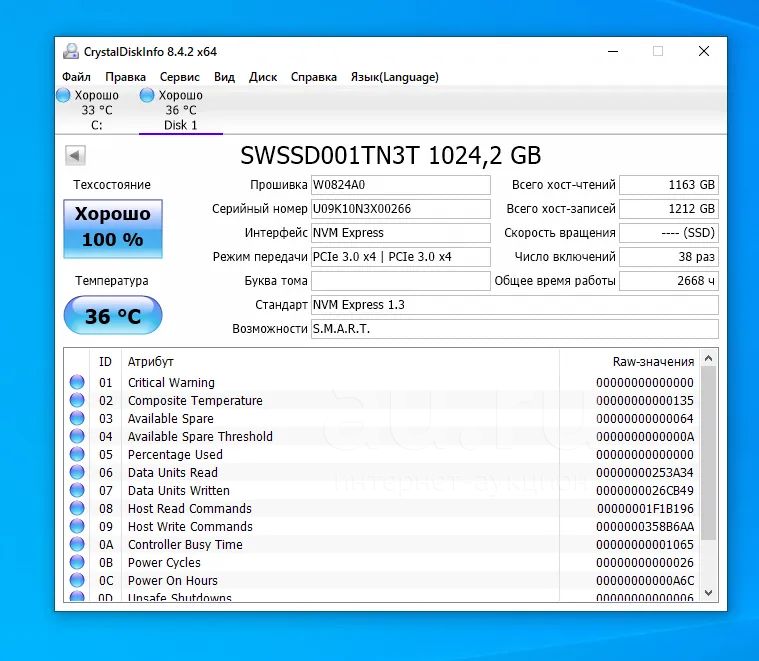Select the Composite Temperature attribute row
Image resolution: width=759 pixels, height=661 pixels.
click(x=382, y=400)
